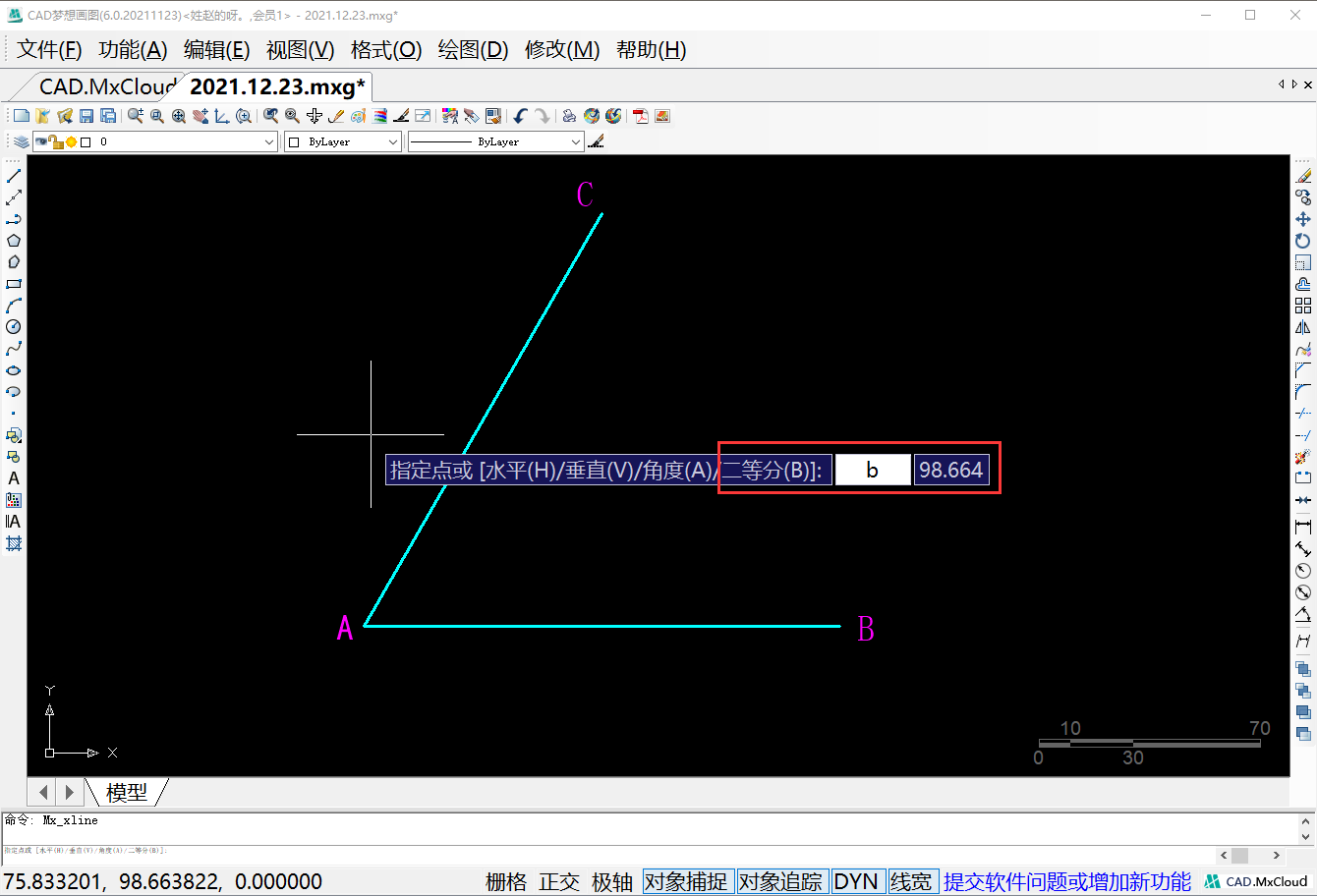This screenshot has width=1317, height=896.
Task: Expand the ByLayer color dropdown
Action: pos(393,141)
